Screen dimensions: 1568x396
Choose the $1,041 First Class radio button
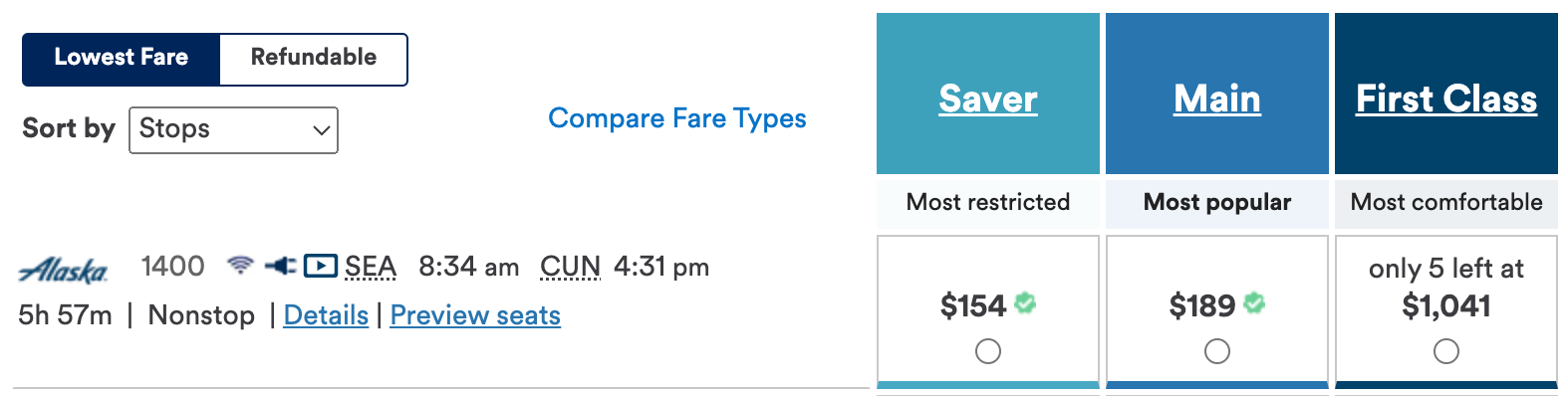1446,351
